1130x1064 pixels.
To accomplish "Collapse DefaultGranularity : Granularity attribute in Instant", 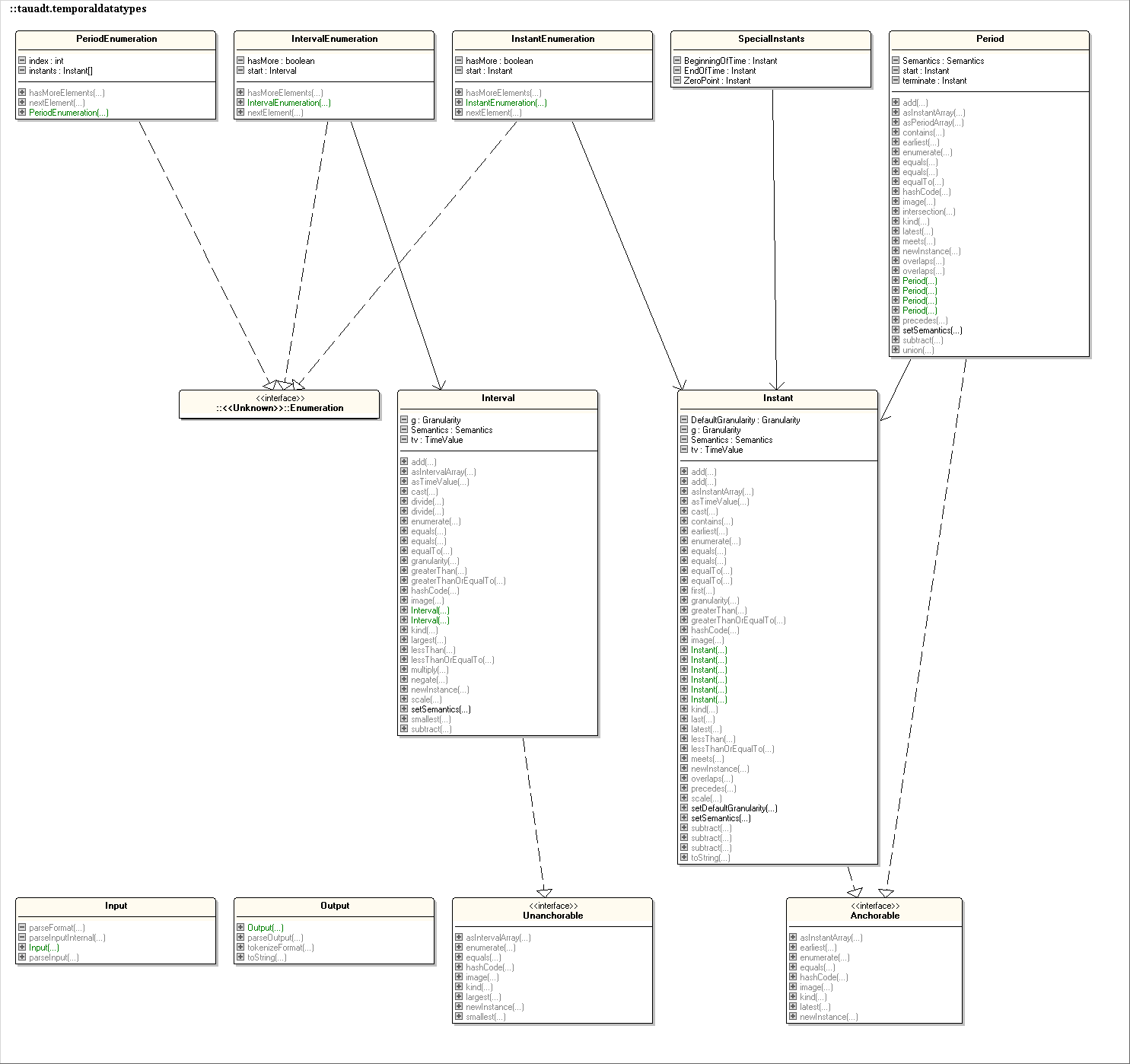I will click(684, 420).
